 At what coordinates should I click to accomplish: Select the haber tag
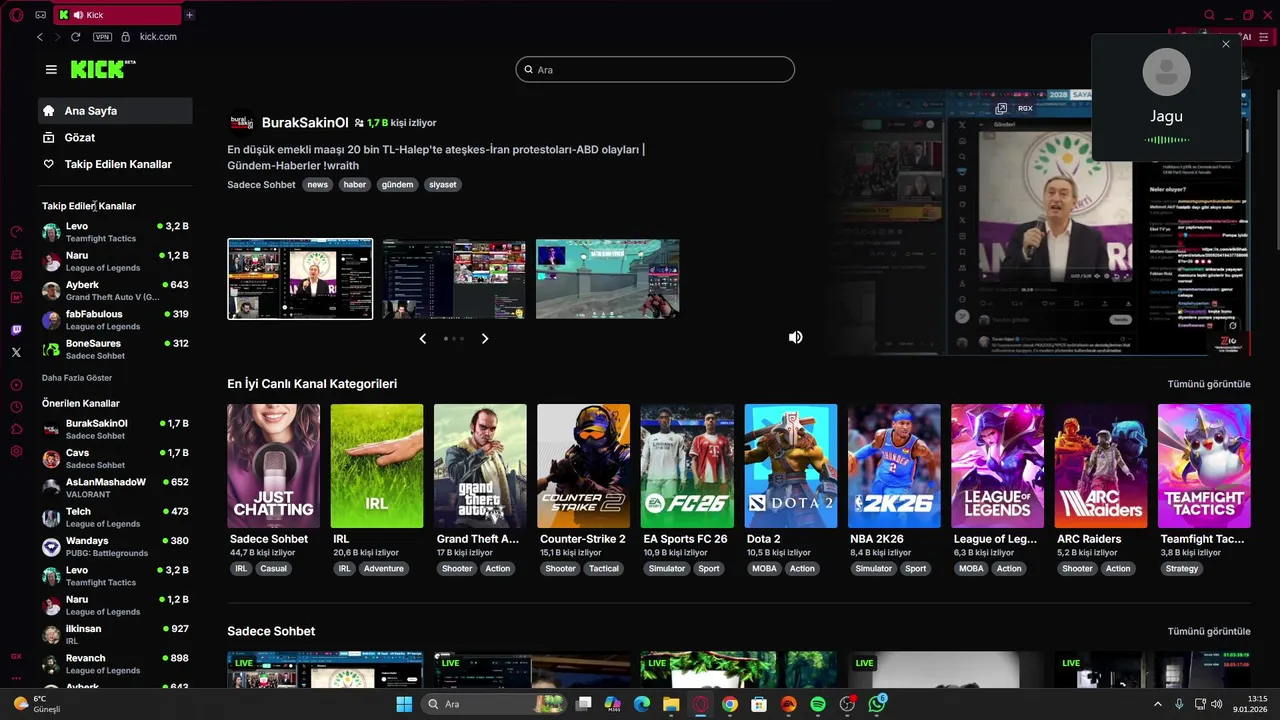[355, 184]
